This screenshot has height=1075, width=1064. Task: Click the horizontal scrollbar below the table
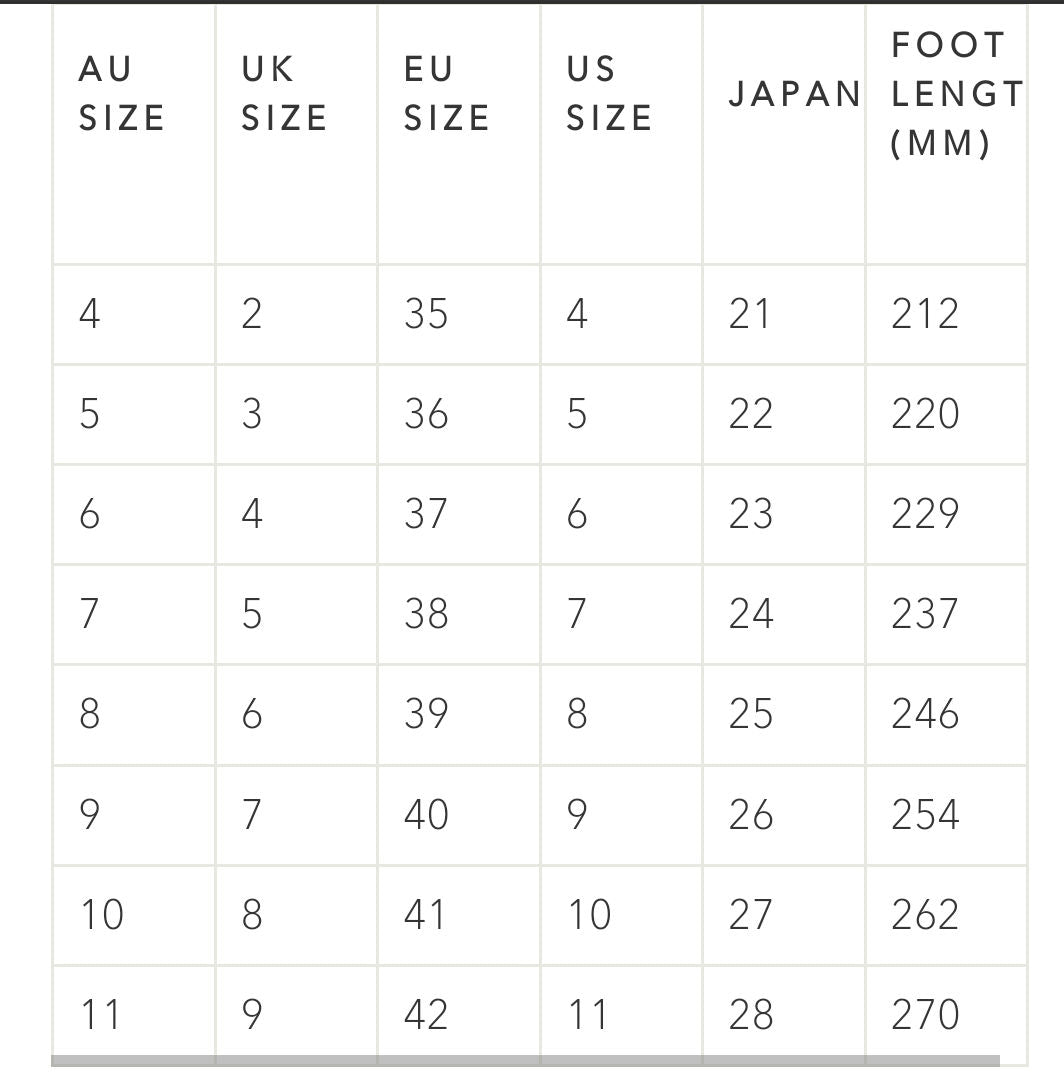[525, 1061]
